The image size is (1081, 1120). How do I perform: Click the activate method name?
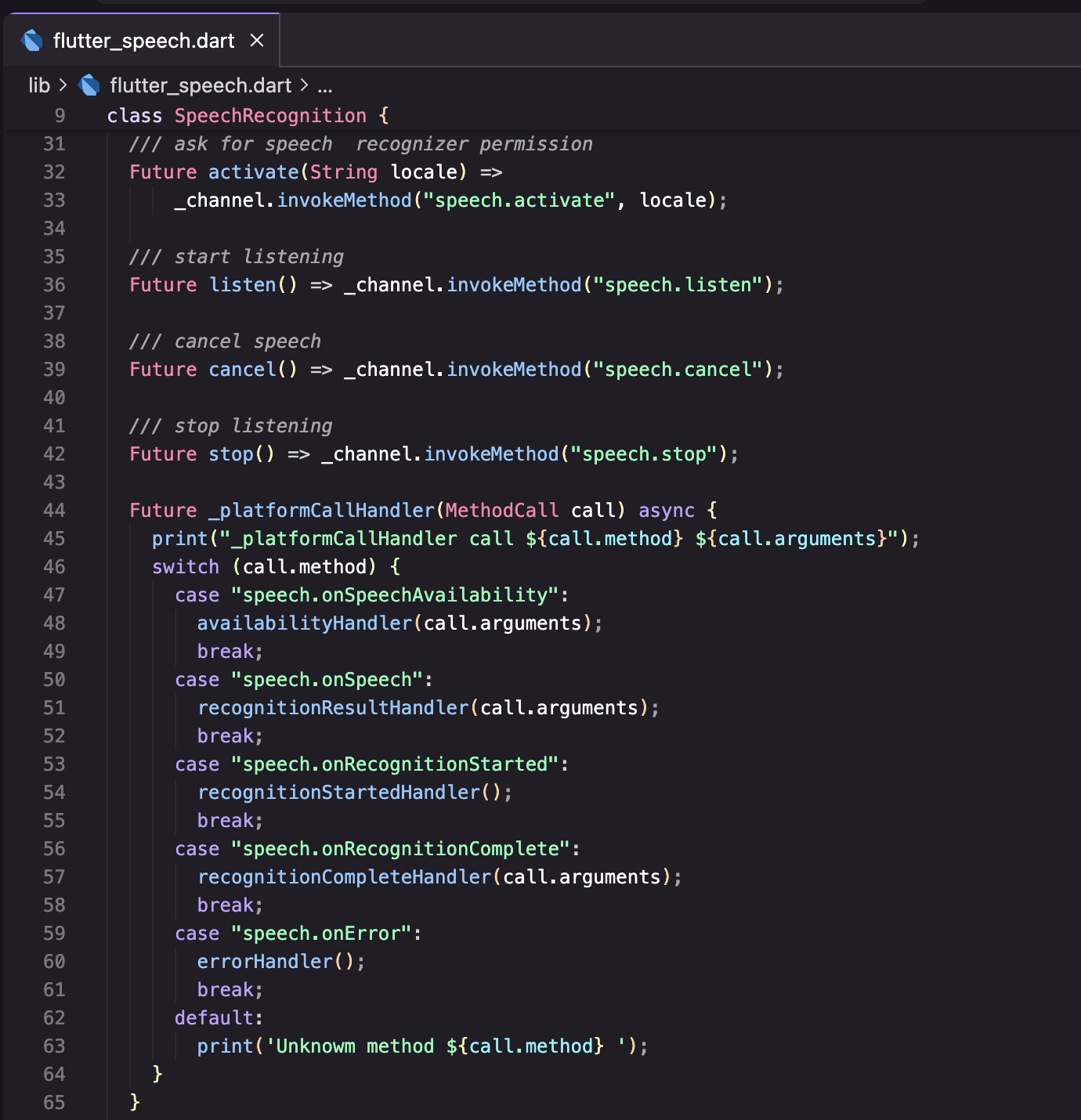[254, 172]
